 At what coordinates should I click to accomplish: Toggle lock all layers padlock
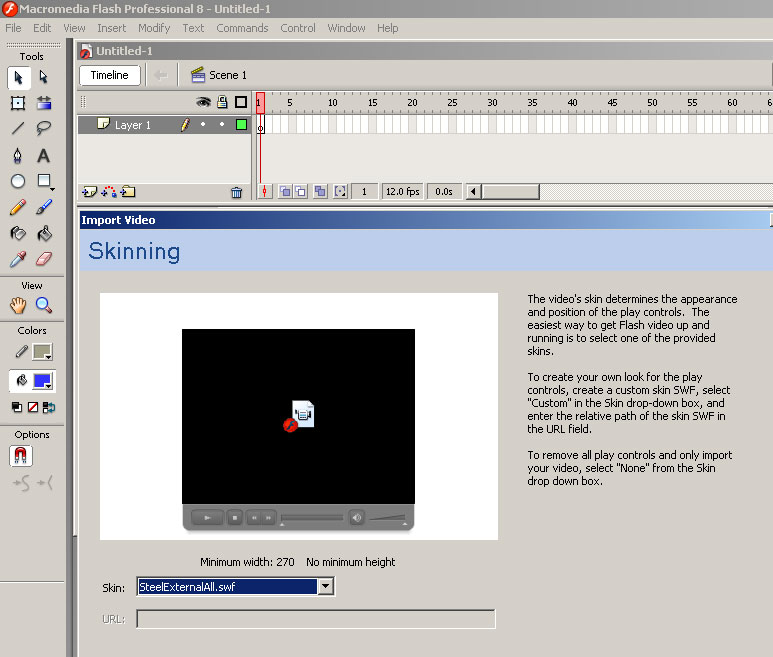coord(222,102)
